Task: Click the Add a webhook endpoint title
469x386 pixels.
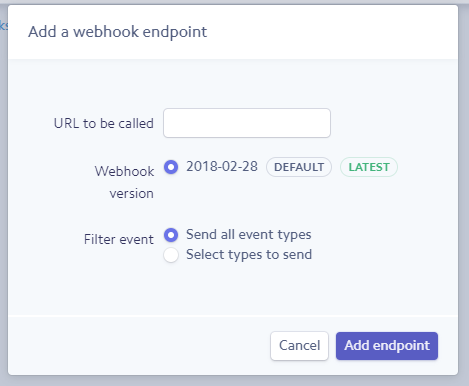Action: point(117,32)
